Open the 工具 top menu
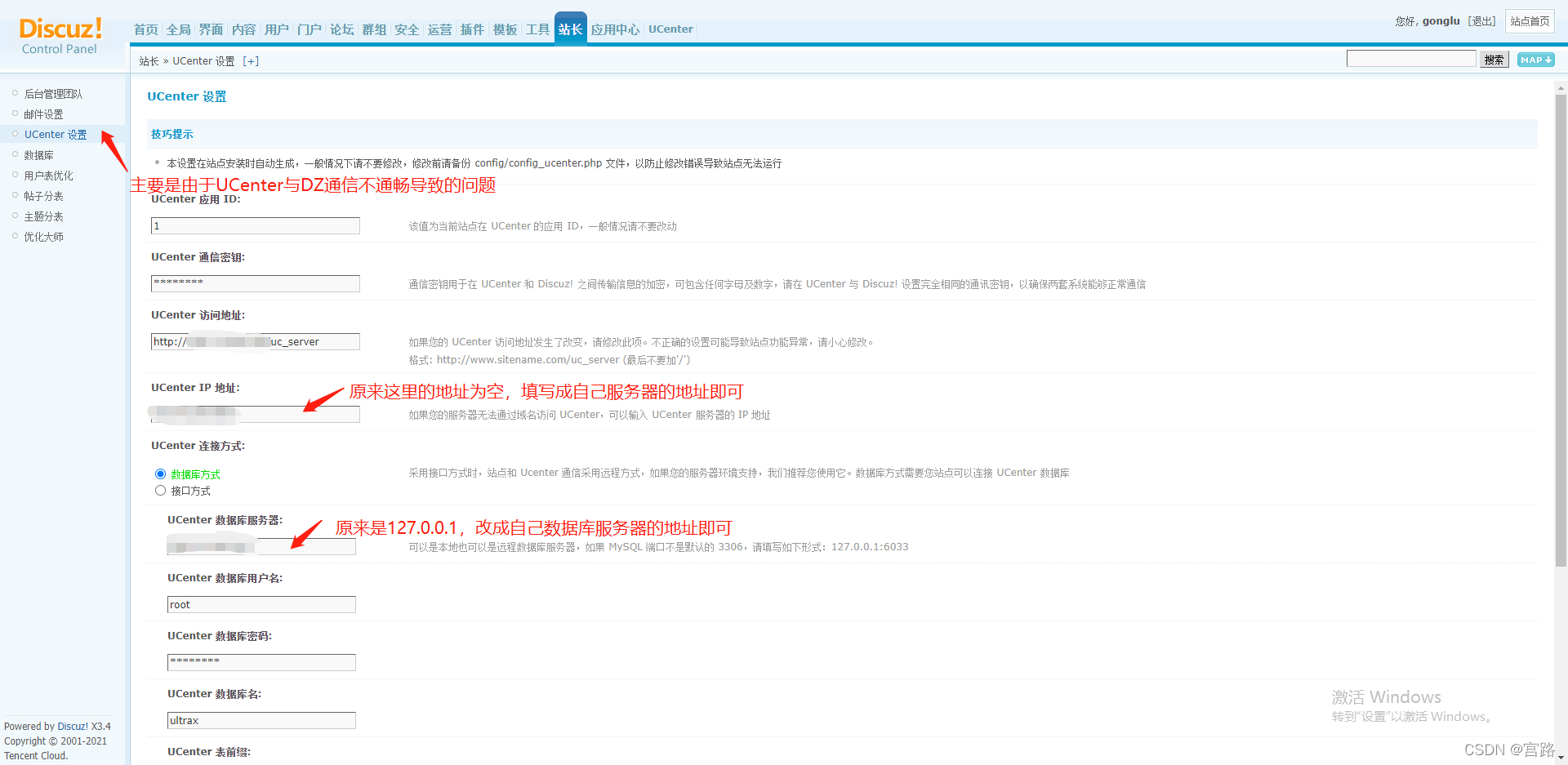This screenshot has width=1568, height=765. click(x=538, y=29)
